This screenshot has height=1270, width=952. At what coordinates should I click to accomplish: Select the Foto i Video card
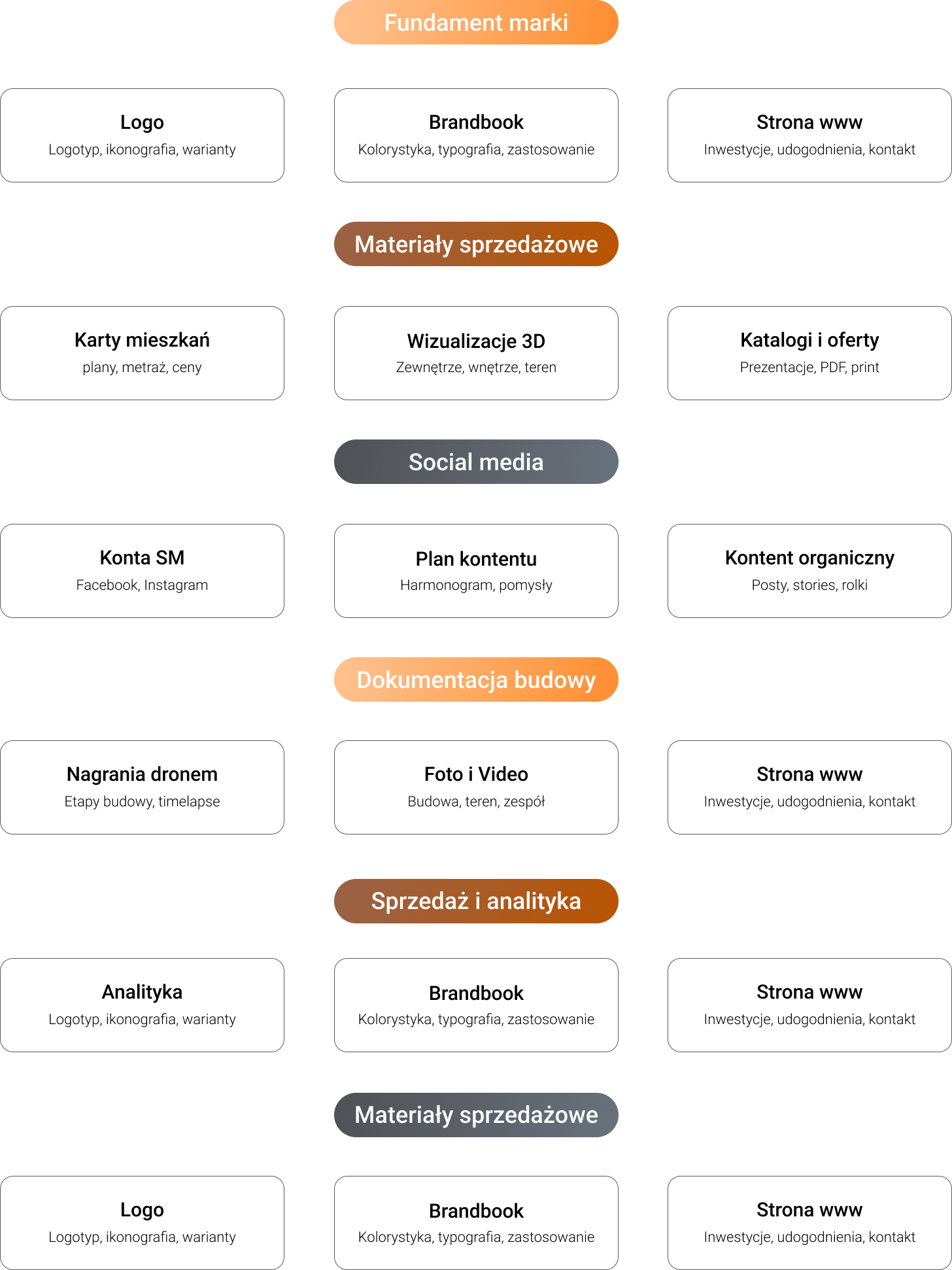(476, 787)
